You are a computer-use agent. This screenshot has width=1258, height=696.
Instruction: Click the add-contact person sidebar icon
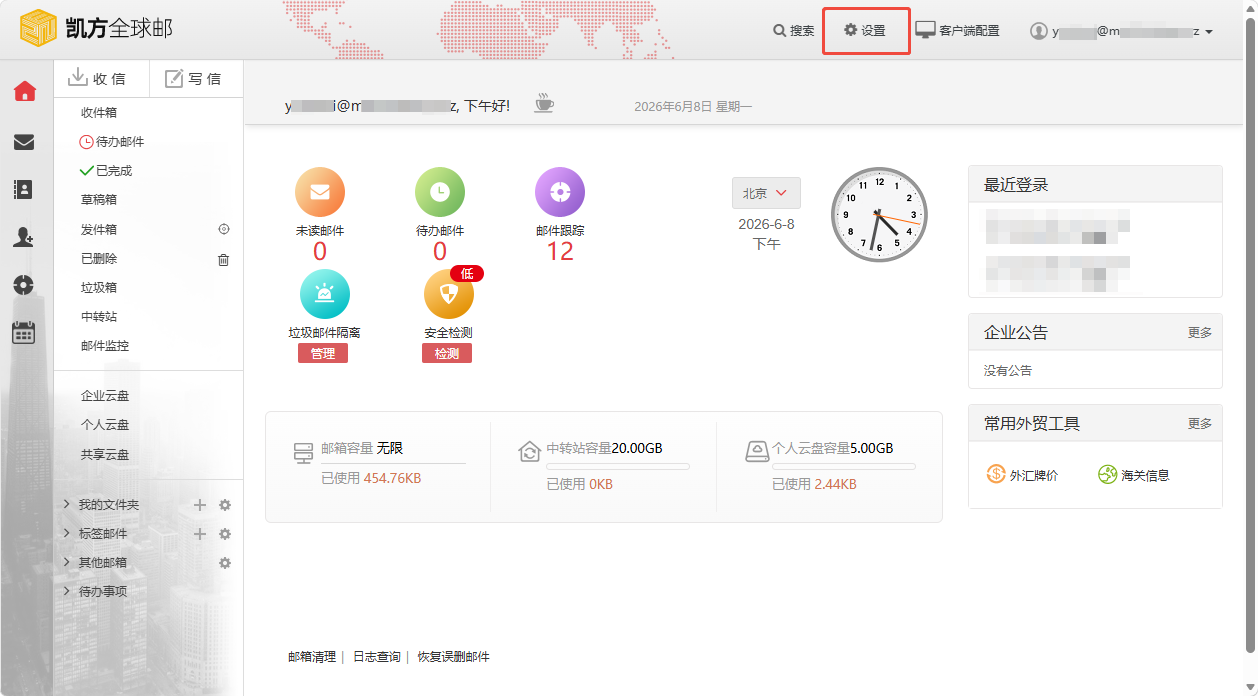24,237
